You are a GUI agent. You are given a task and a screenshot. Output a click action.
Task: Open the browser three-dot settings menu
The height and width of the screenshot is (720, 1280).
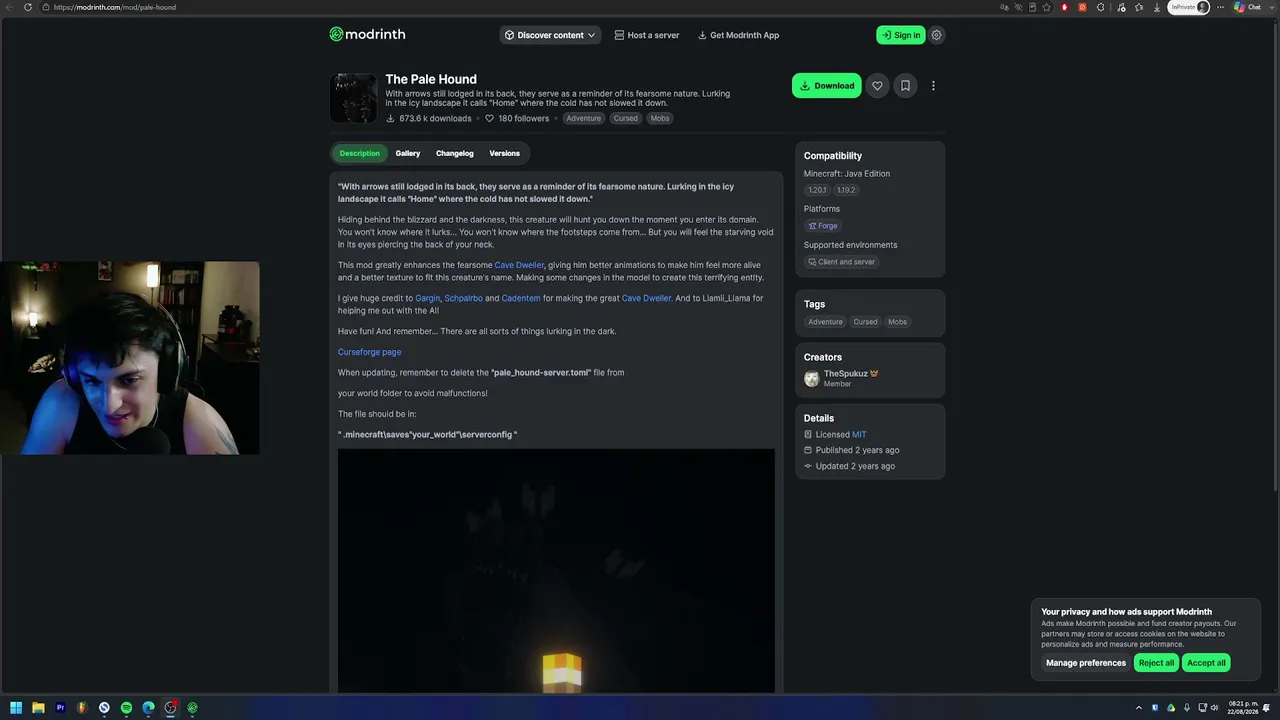pos(1220,7)
